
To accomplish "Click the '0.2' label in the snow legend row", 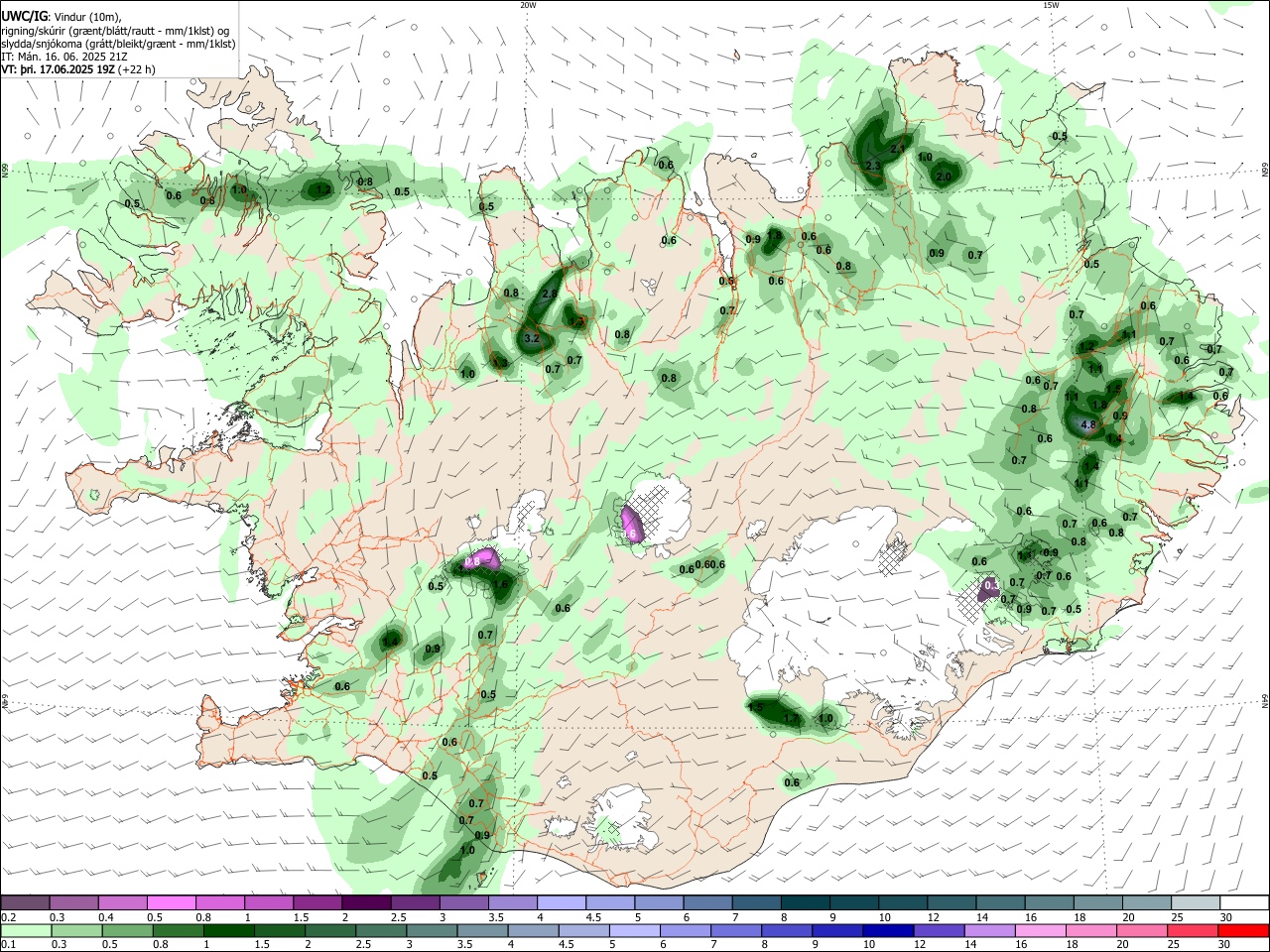I will point(8,917).
